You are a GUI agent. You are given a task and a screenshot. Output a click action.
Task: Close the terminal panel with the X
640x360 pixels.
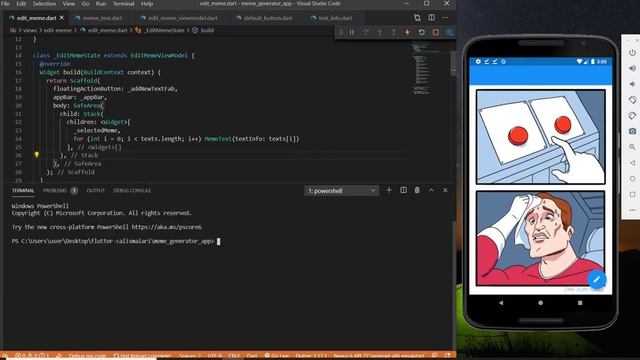(445, 190)
